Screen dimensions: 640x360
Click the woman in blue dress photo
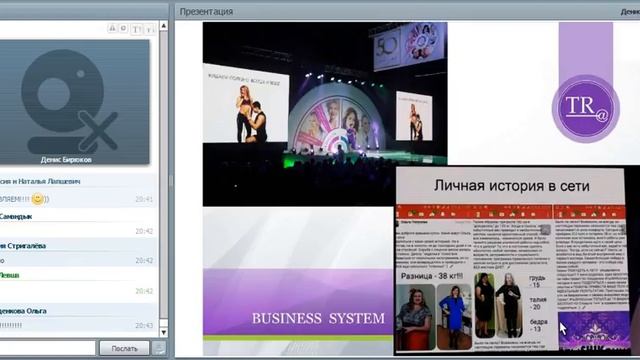tap(454, 317)
